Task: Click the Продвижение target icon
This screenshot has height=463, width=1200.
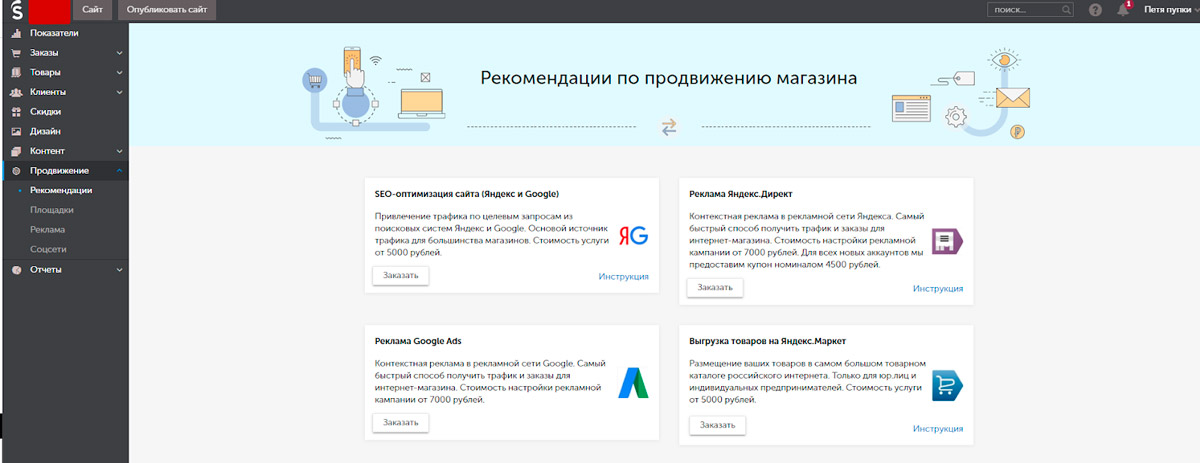Action: tap(16, 171)
